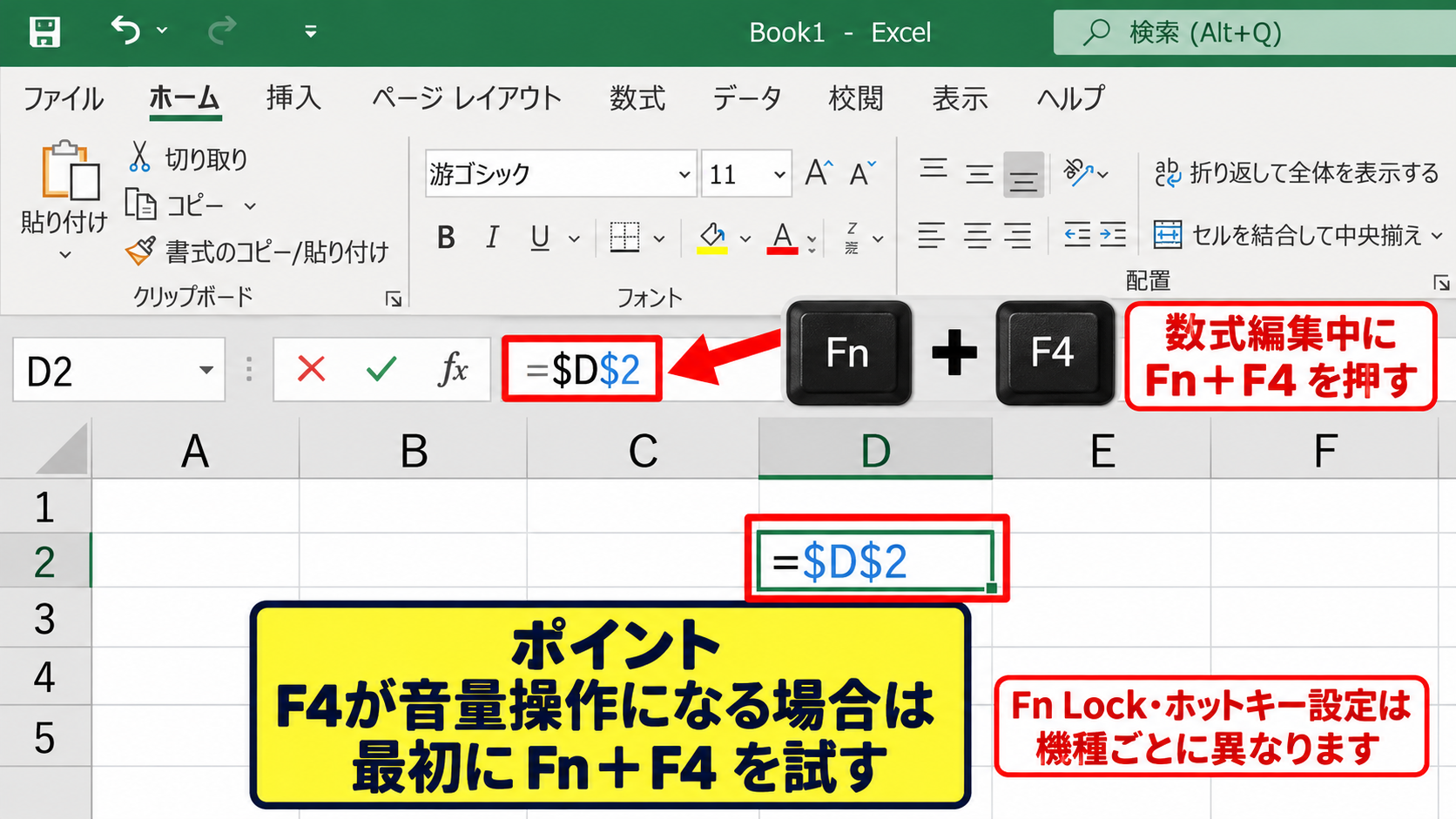This screenshot has height=819, width=1456.
Task: Cancel formula entry with red X
Action: 311,369
